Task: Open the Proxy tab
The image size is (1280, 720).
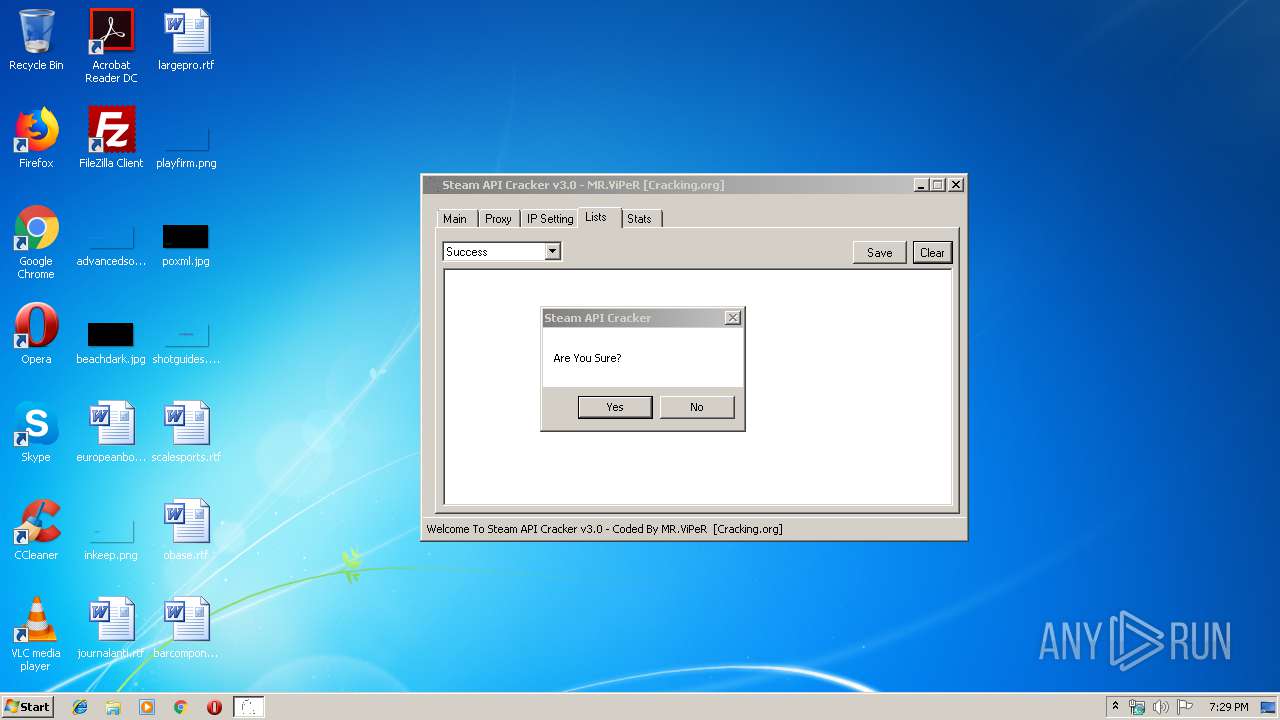Action: pos(498,219)
